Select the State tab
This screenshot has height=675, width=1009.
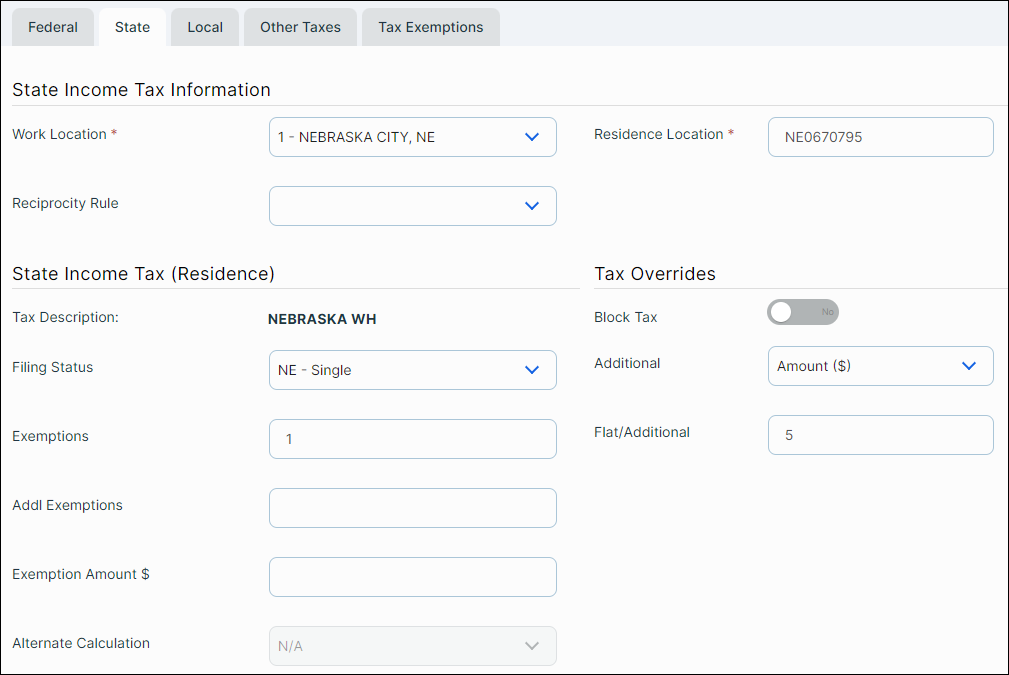tap(133, 27)
